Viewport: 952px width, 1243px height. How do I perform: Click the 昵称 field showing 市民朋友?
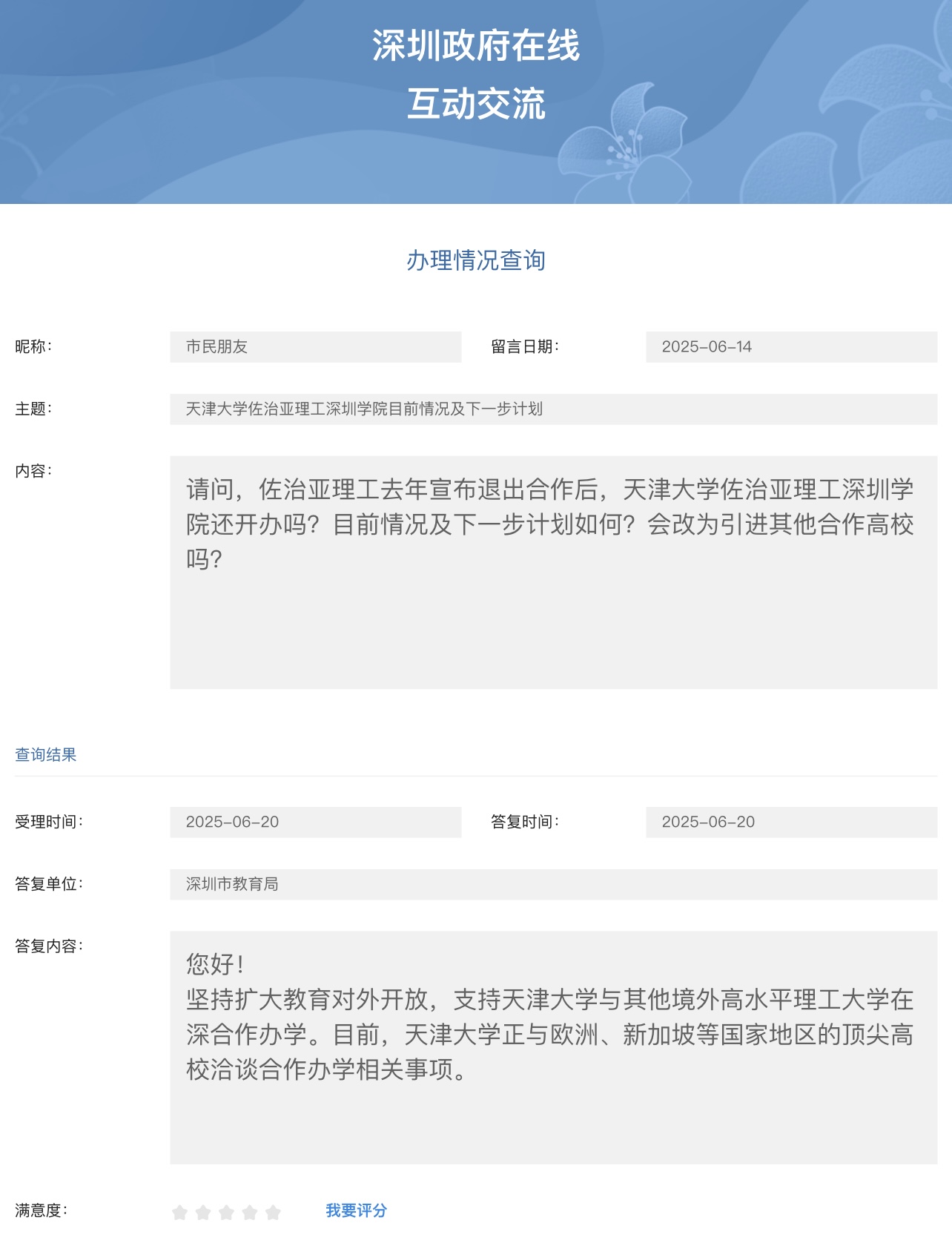(x=316, y=347)
